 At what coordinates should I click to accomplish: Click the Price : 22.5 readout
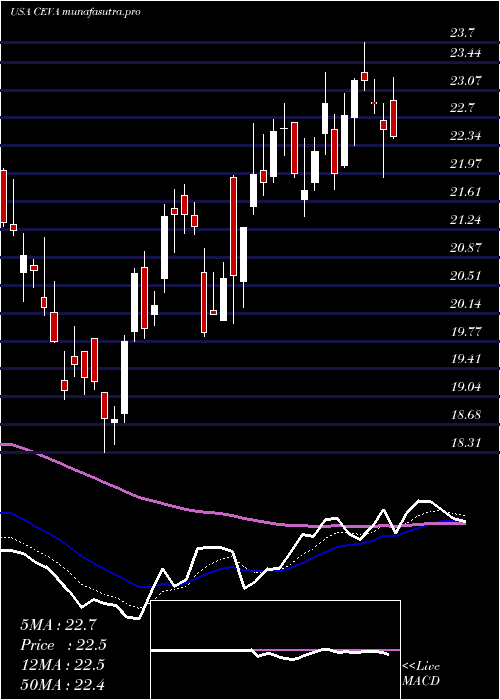pos(63,645)
